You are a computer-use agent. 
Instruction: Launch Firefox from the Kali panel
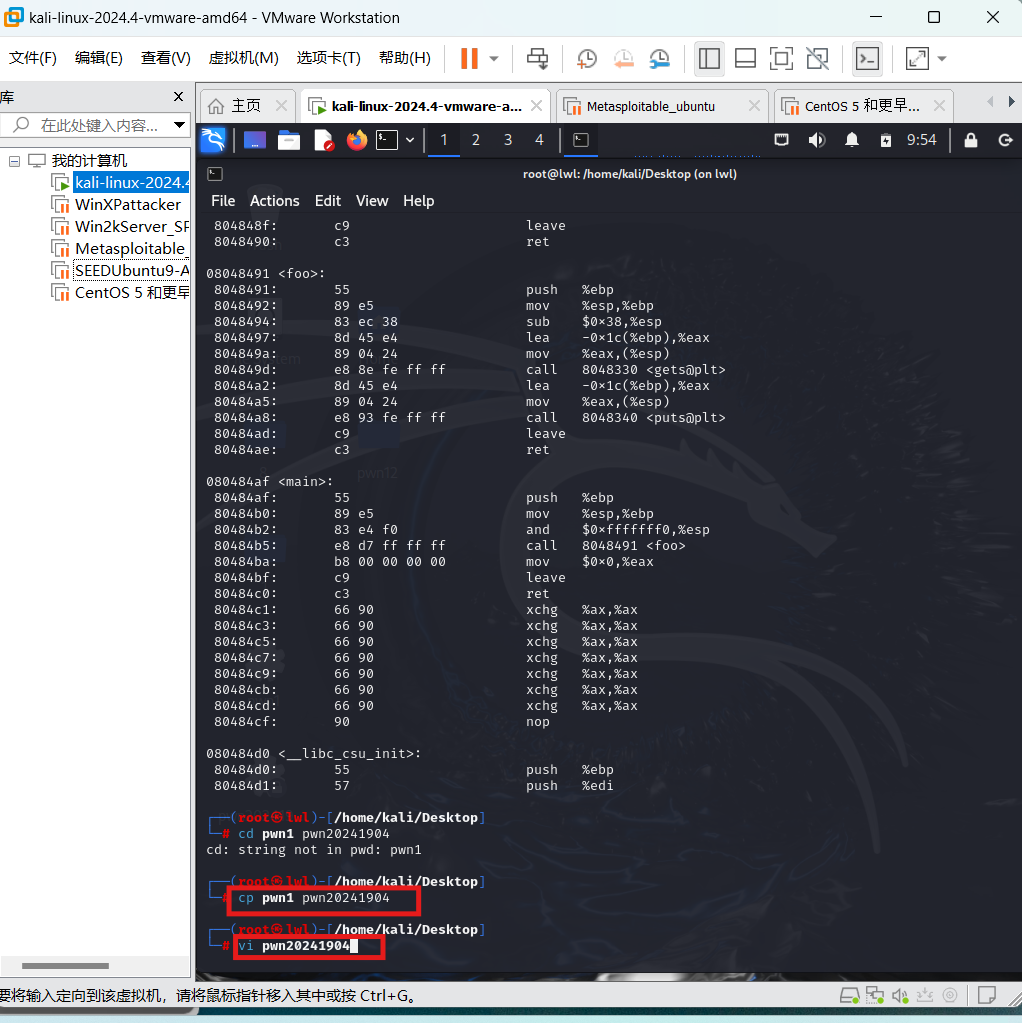pos(356,140)
